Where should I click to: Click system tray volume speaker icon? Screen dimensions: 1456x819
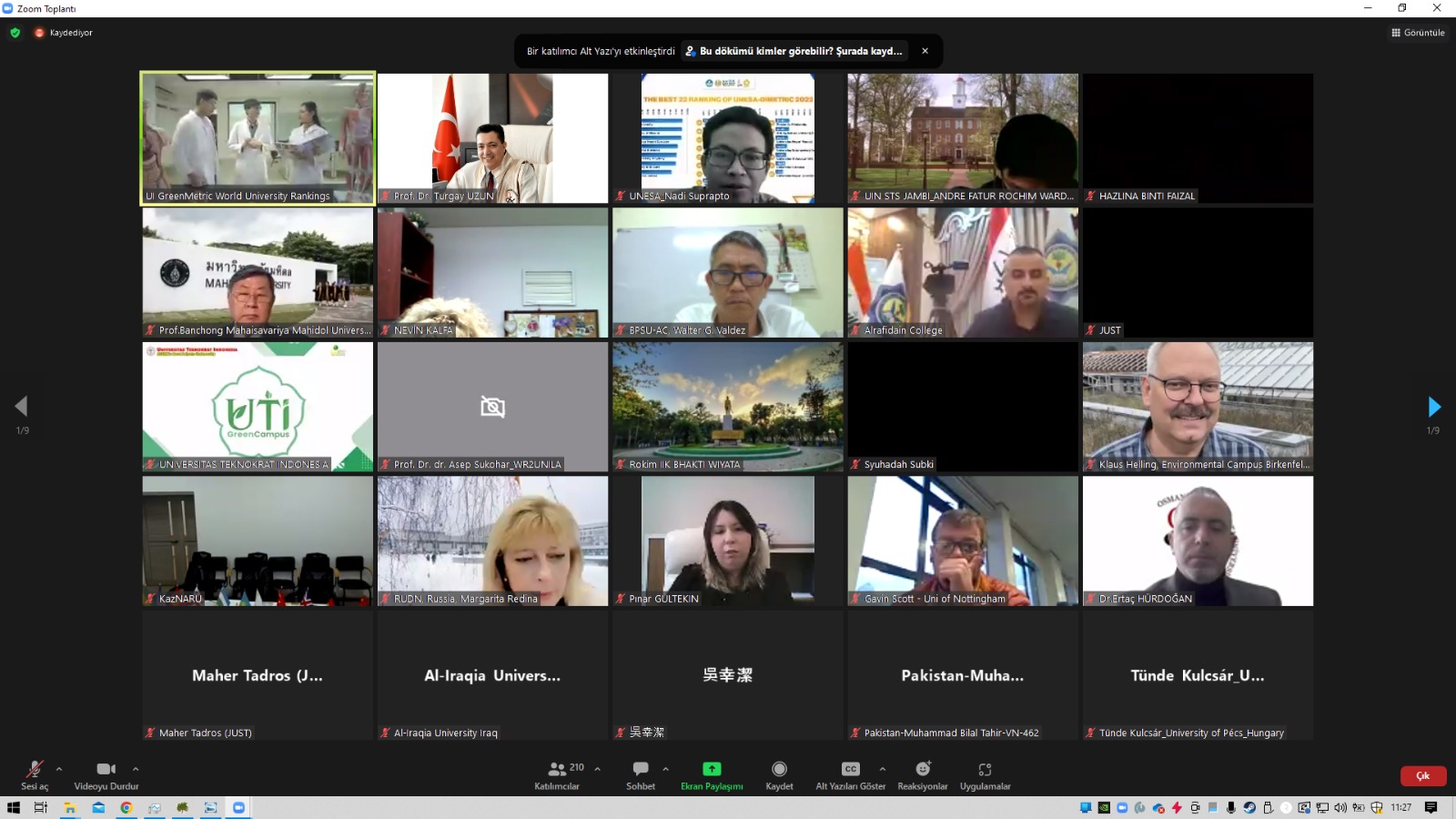coord(1340,807)
